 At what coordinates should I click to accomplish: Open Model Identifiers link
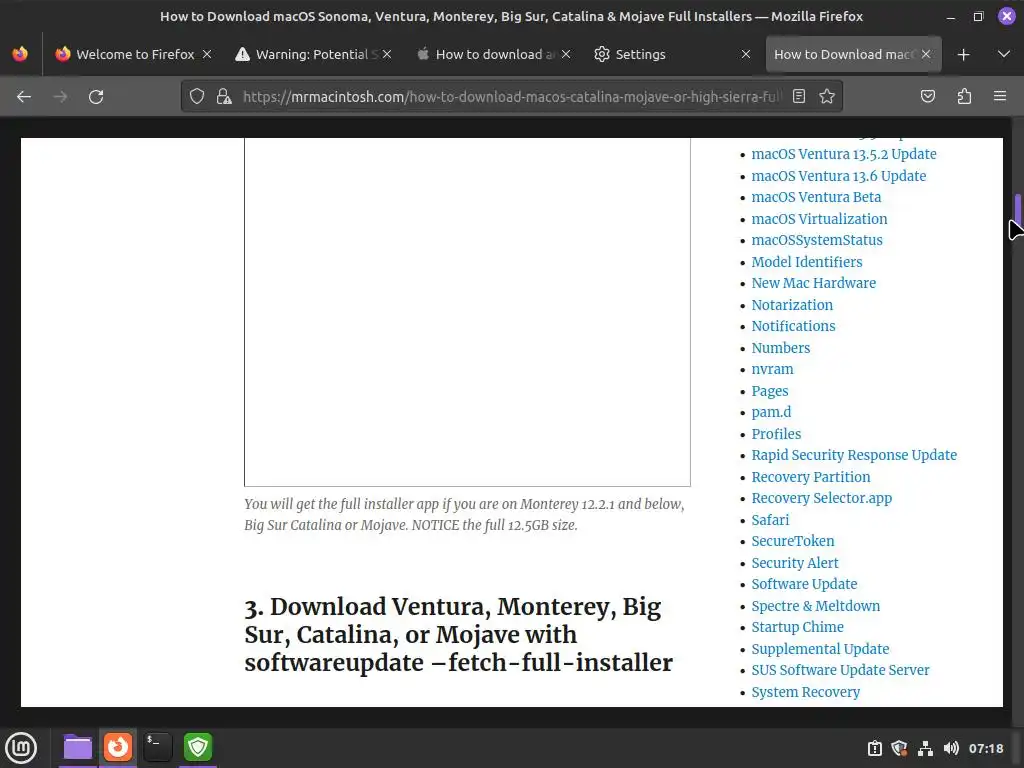(x=807, y=262)
